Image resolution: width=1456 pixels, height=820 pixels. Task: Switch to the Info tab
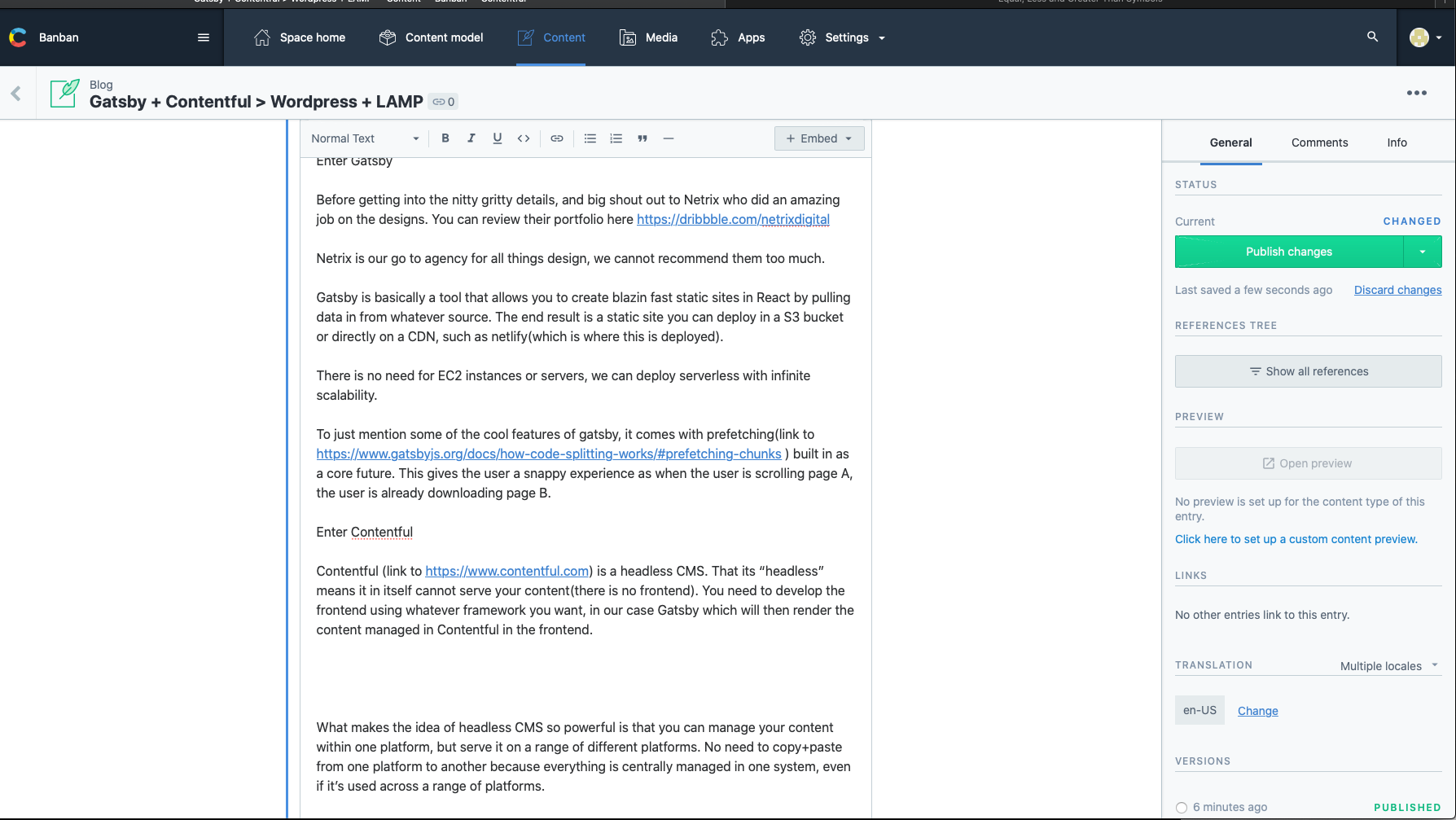1397,143
